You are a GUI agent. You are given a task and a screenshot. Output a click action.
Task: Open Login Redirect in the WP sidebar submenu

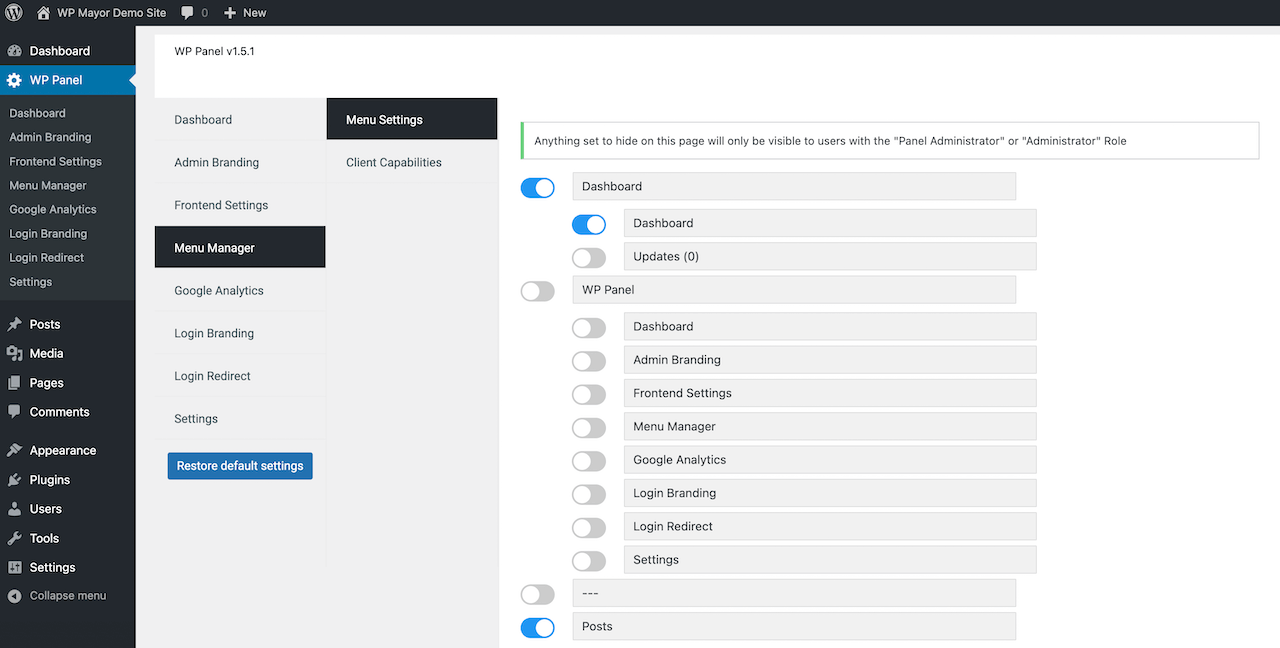(47, 257)
